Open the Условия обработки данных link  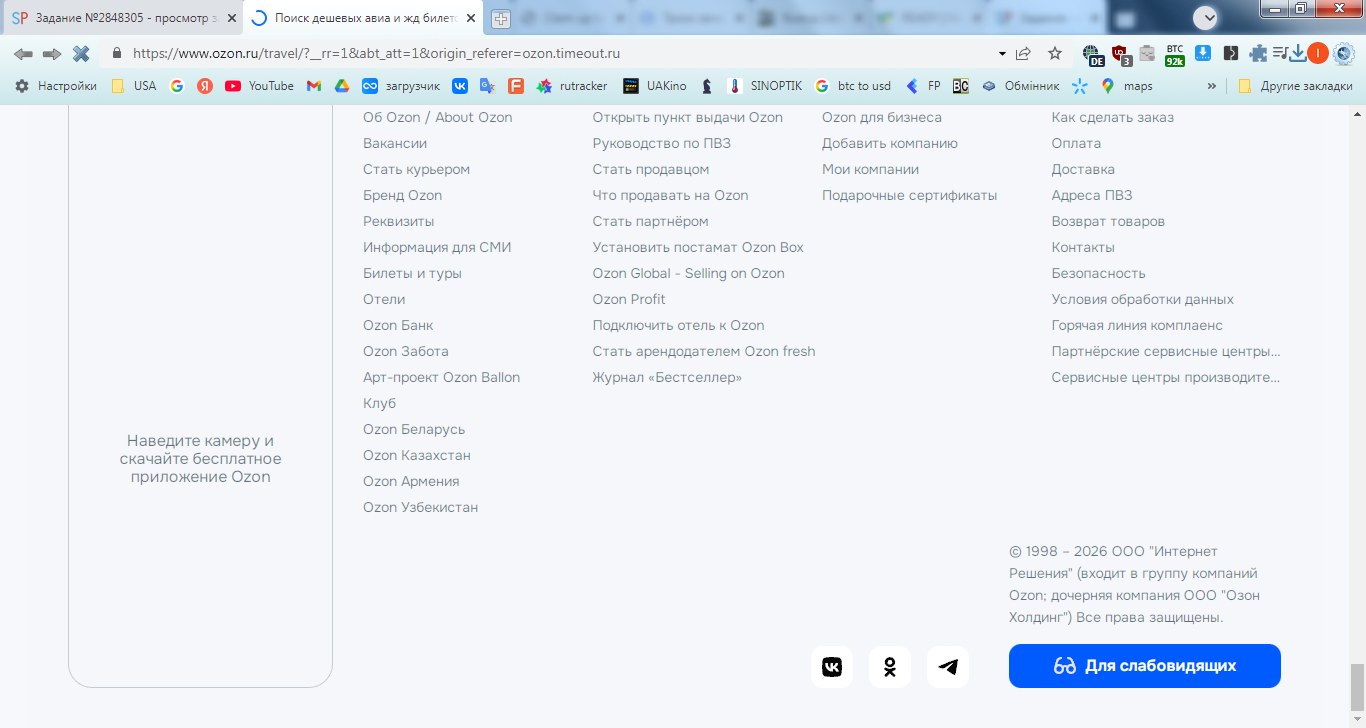pos(1143,299)
